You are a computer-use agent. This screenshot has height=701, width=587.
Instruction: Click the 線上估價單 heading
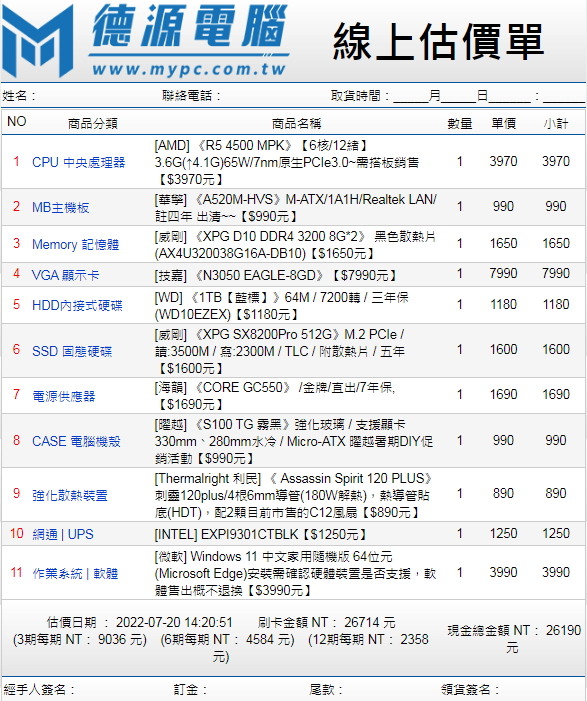(x=438, y=41)
